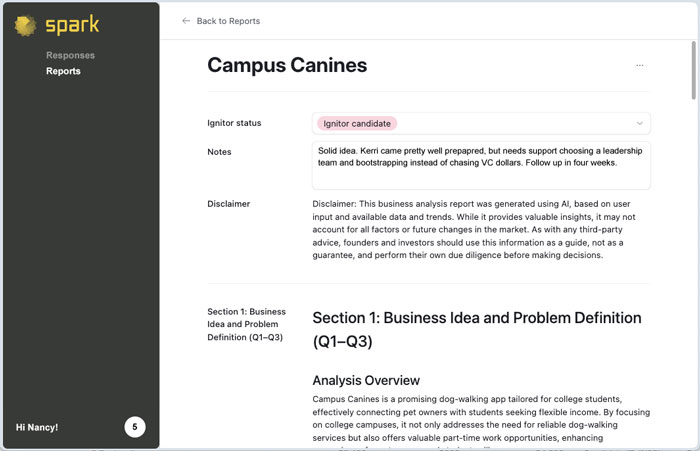Click the Ignitor status field label
This screenshot has height=451, width=700.
[234, 123]
